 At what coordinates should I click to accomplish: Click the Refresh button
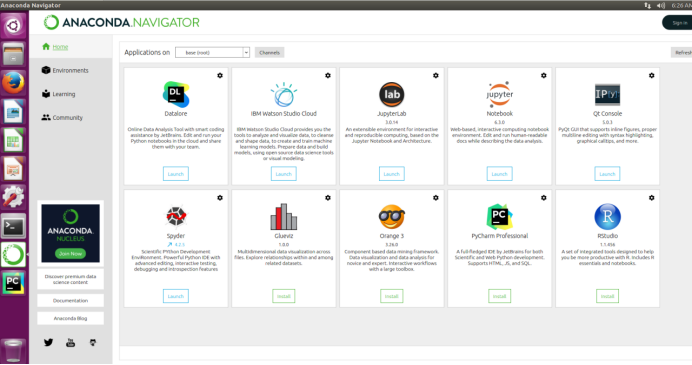[681, 53]
